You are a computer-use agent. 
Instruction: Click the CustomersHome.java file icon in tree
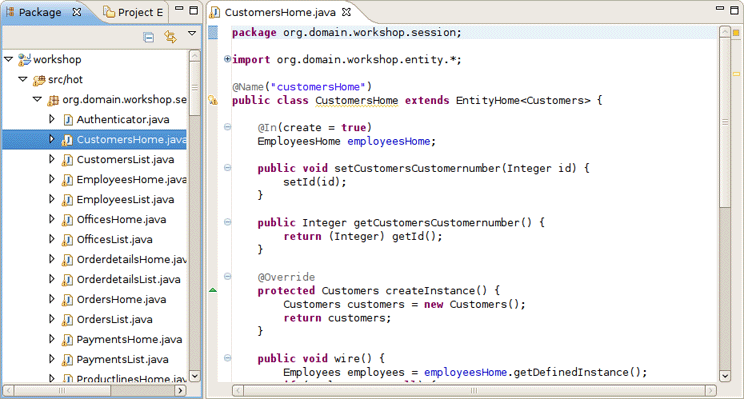pyautogui.click(x=67, y=139)
